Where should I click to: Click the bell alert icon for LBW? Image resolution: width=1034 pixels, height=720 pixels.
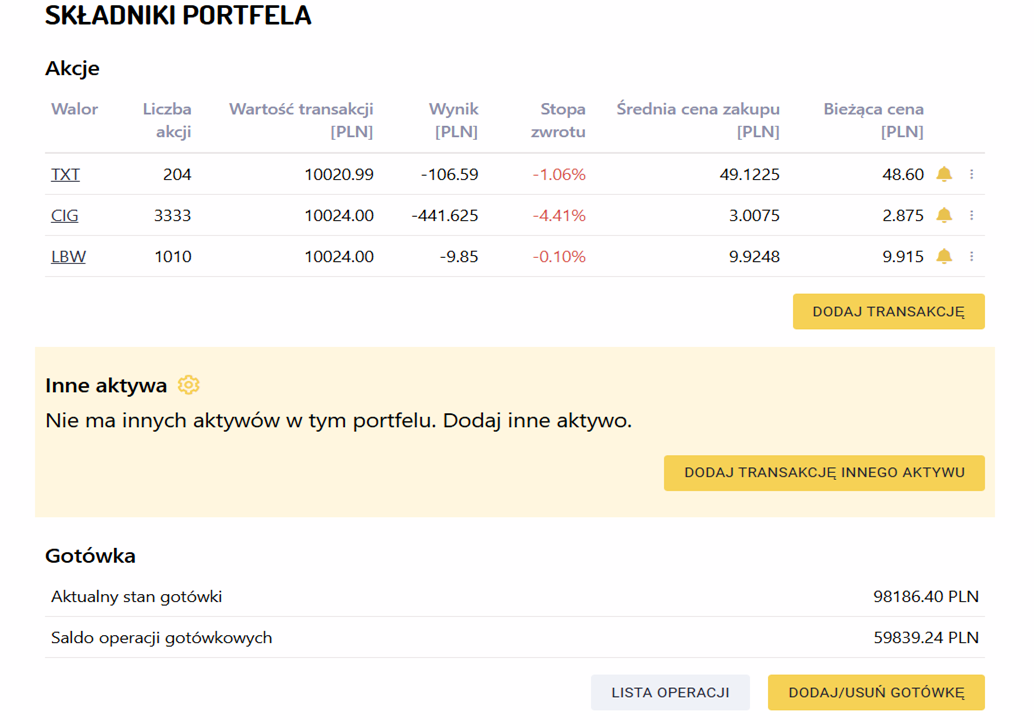[x=943, y=257]
